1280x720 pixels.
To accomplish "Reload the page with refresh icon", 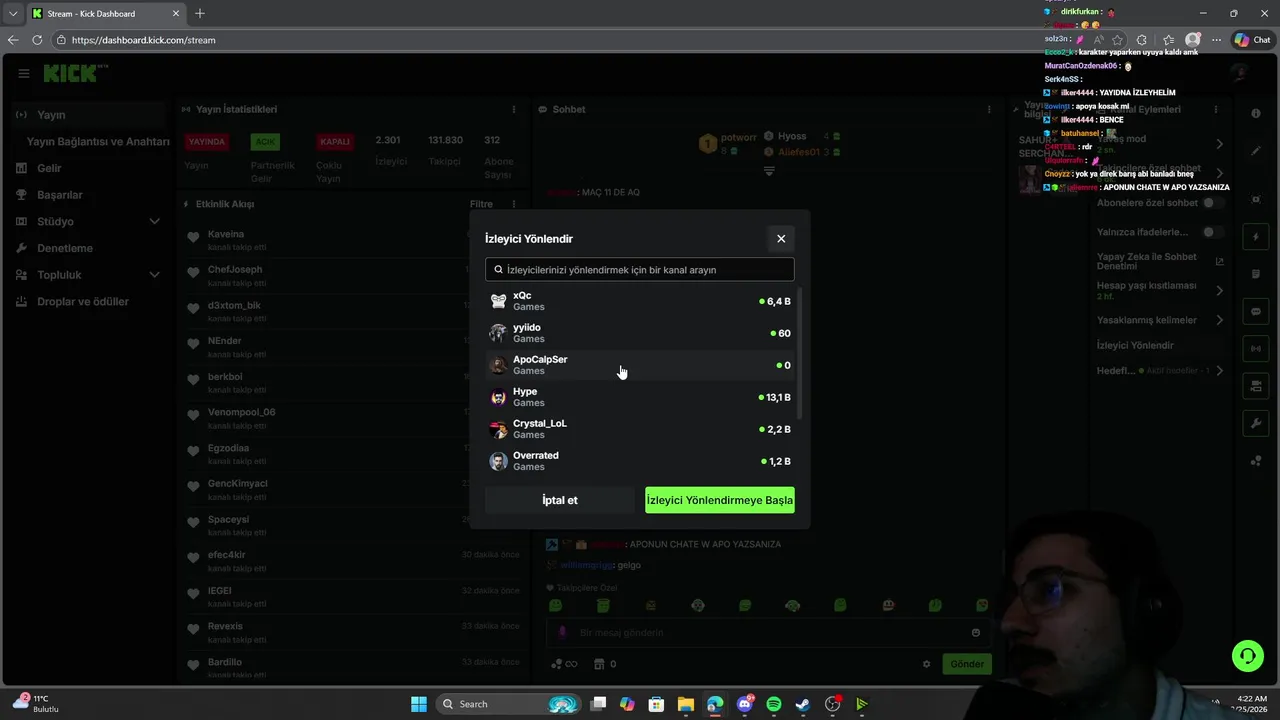I will [37, 40].
